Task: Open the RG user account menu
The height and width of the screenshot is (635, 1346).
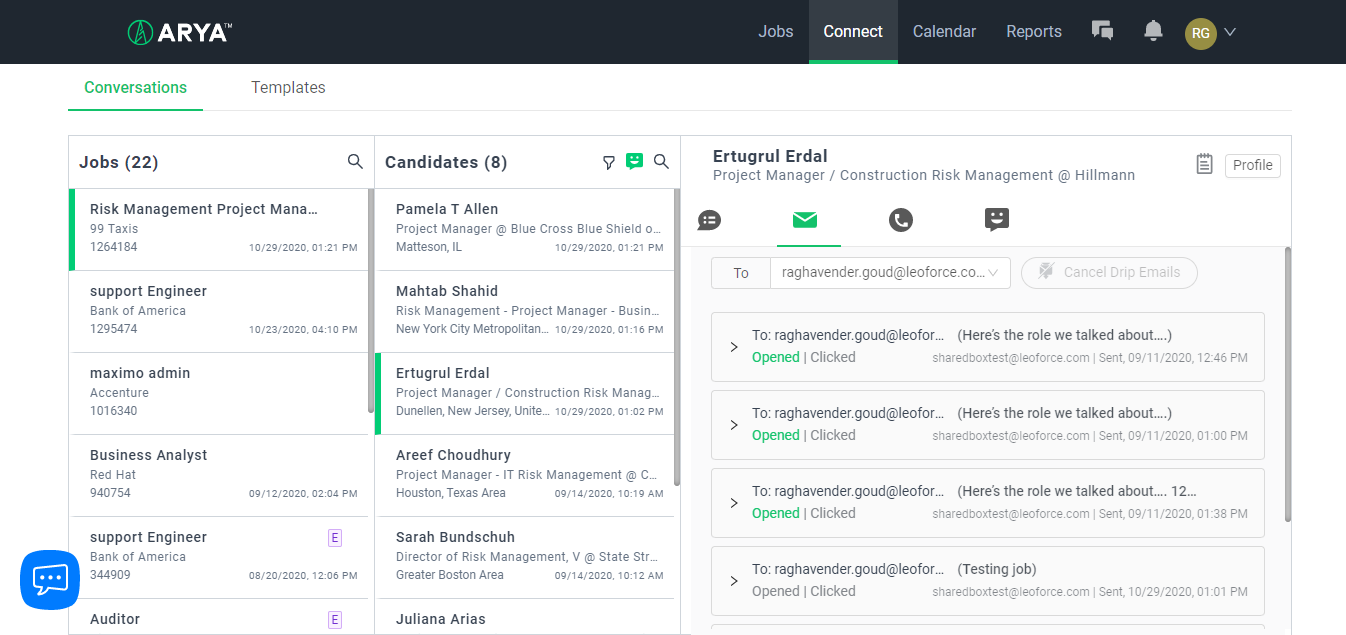Action: coord(1210,32)
